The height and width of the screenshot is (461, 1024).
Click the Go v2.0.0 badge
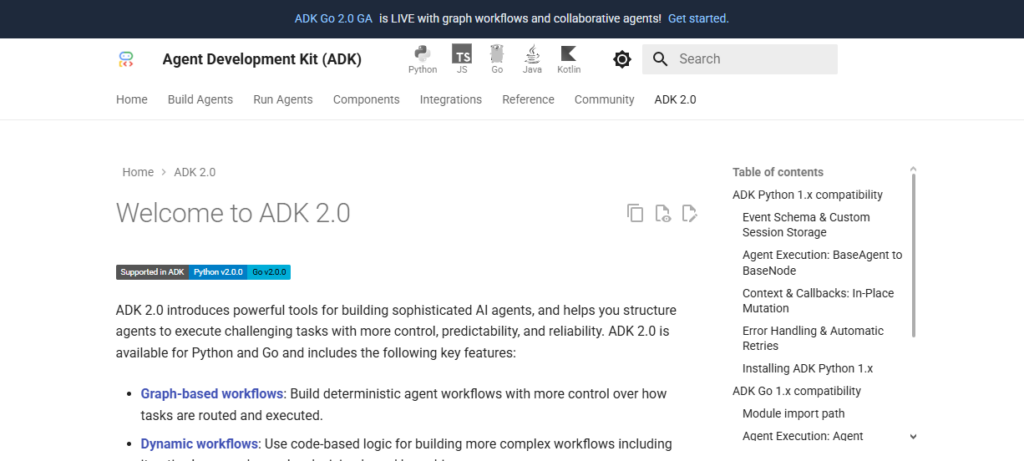click(x=269, y=272)
